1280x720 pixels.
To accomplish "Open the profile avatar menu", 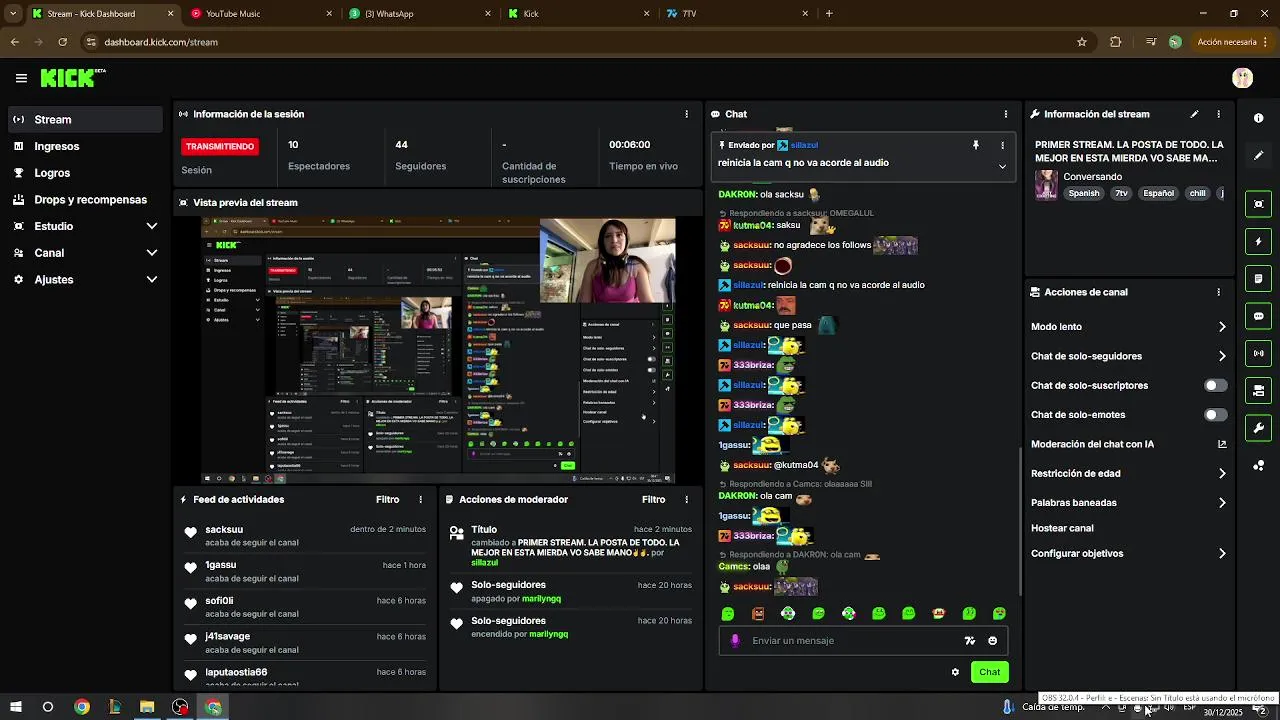I will 1243,78.
